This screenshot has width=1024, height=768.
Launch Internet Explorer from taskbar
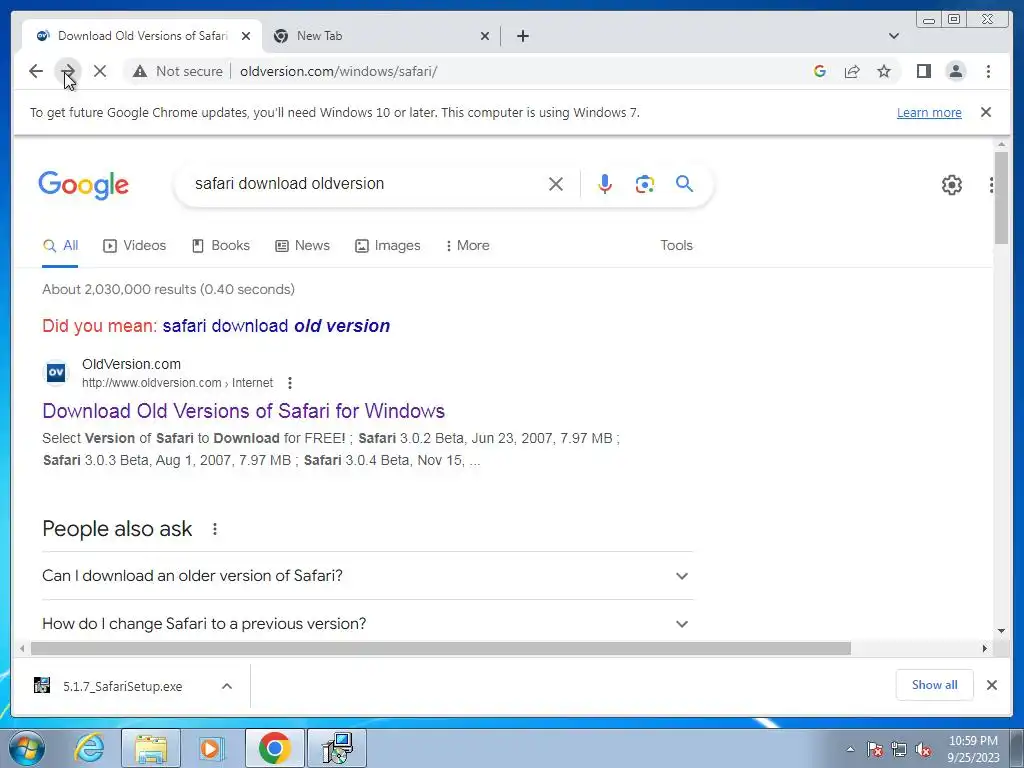click(89, 748)
